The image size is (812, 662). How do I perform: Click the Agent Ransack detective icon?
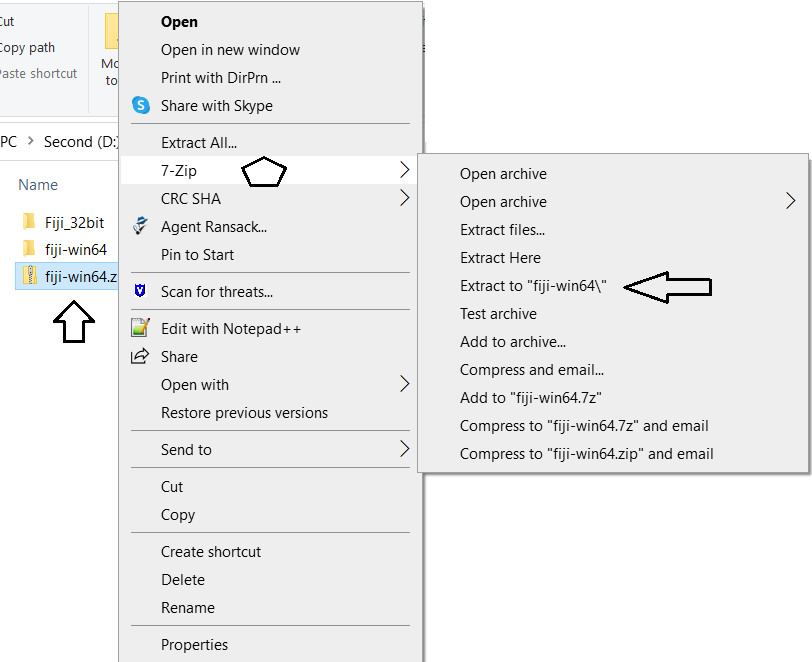coord(140,226)
